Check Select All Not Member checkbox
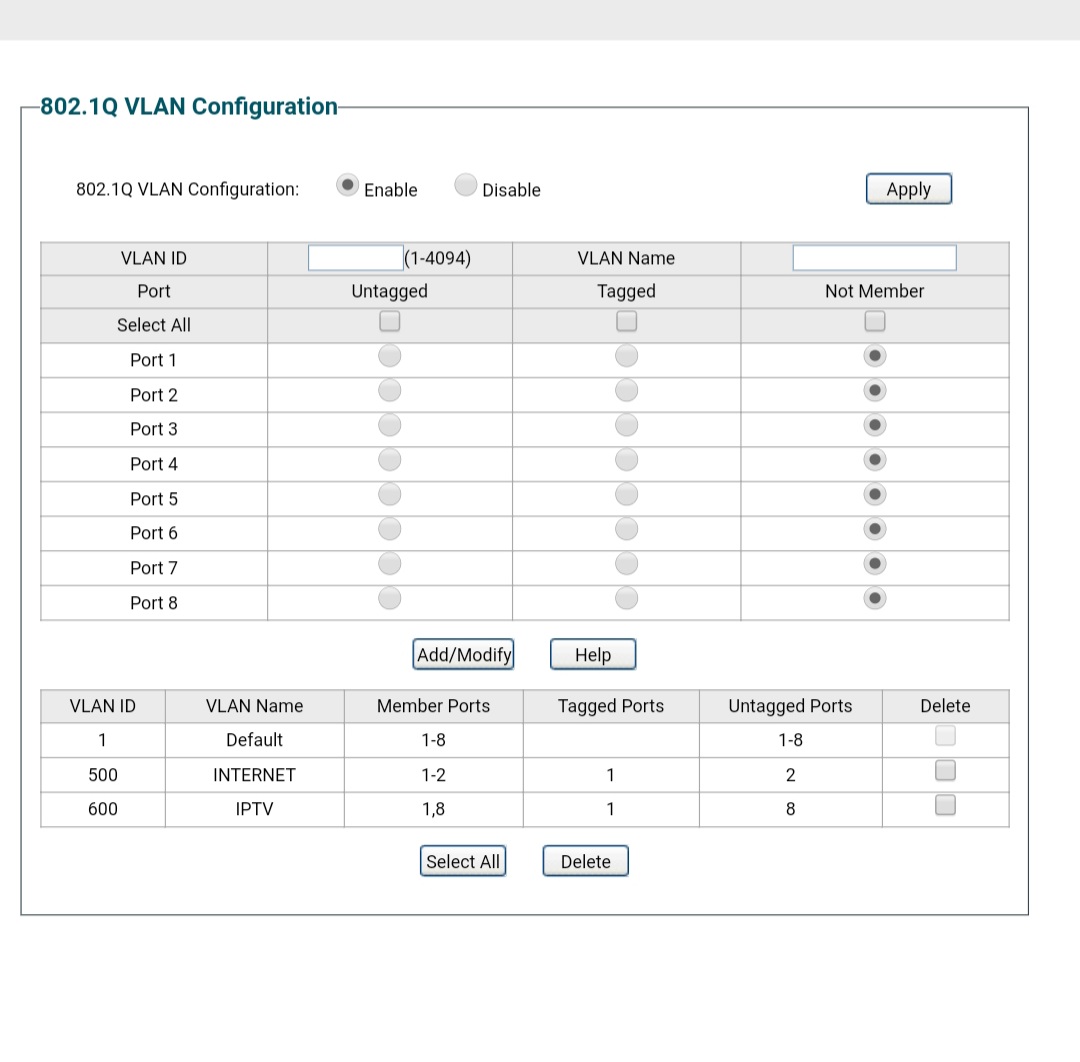1080x1062 pixels. [875, 322]
